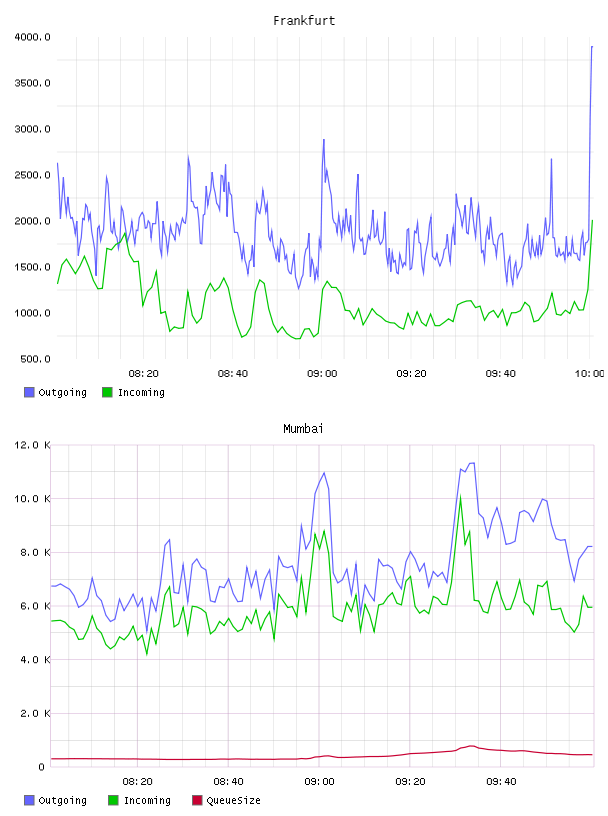This screenshot has height=816, width=608.
Task: Click the 10.0 K y-axis label in Mumbai chart
Action: pos(32,499)
